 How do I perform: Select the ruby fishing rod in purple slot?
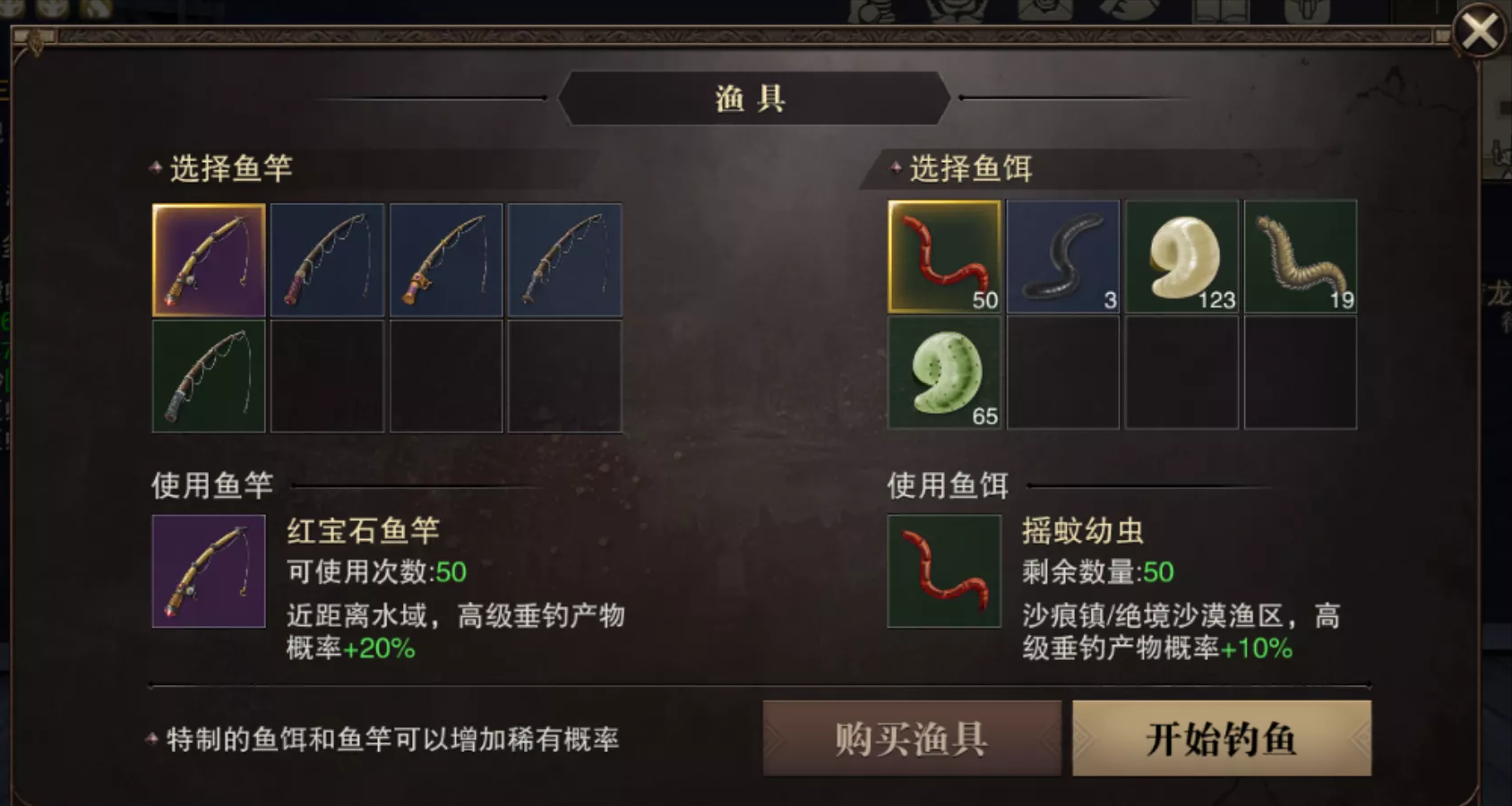point(209,260)
